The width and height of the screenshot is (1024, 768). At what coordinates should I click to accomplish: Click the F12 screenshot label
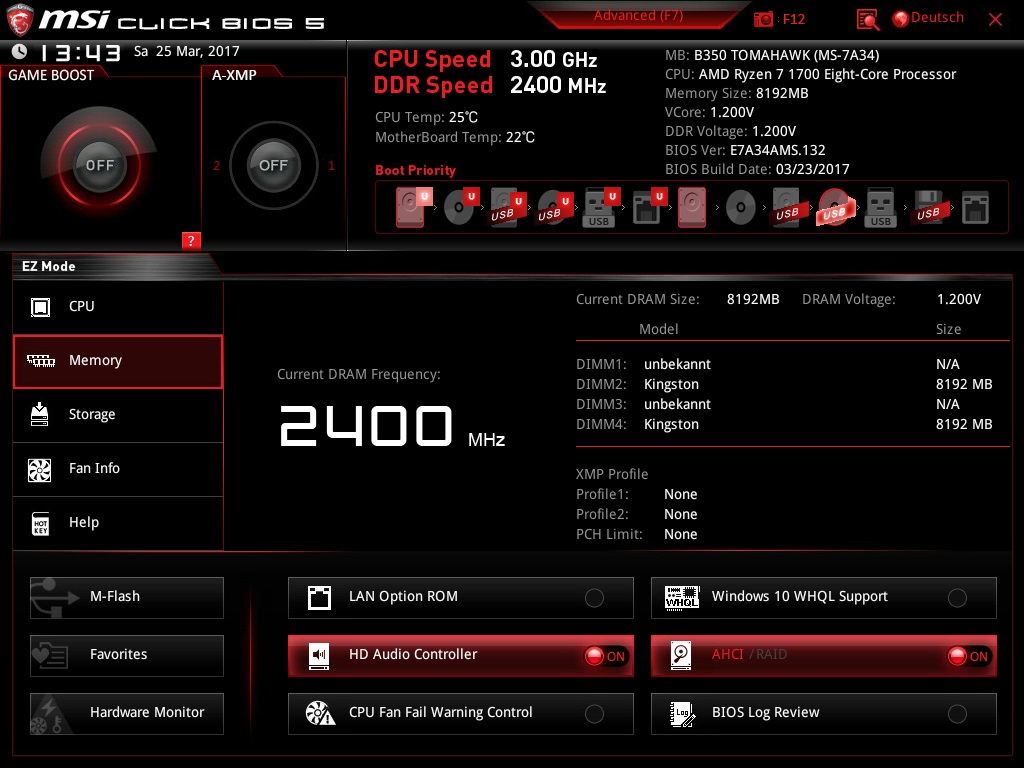point(793,20)
